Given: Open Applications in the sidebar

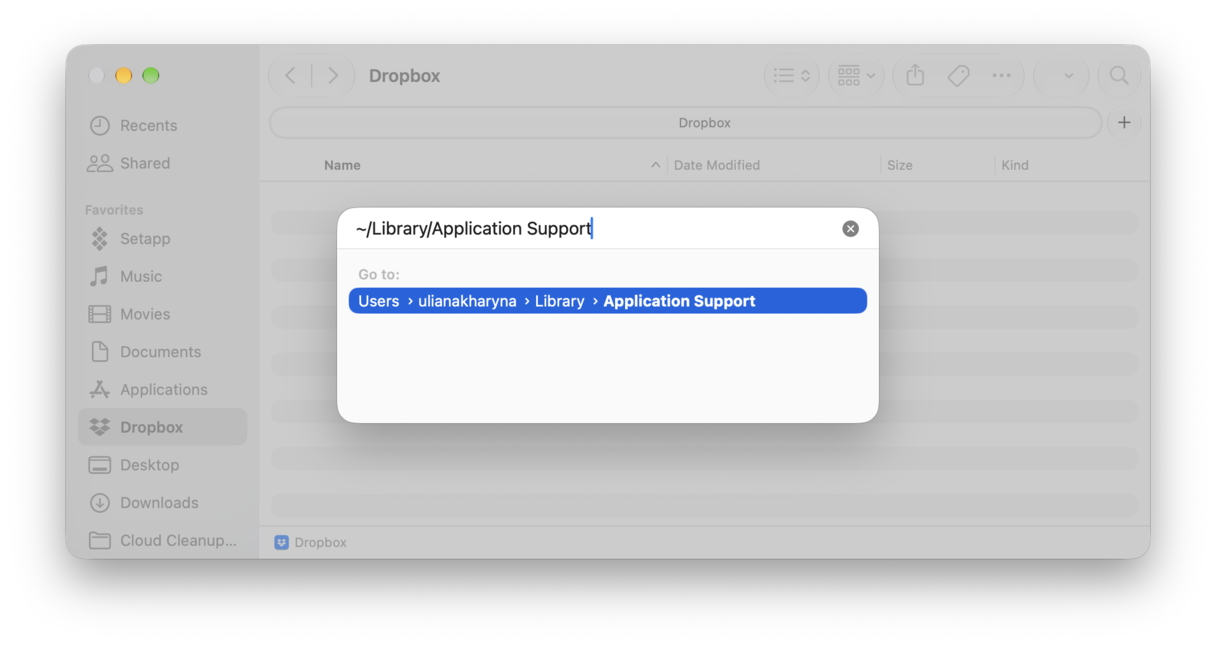Looking at the screenshot, I should click(x=162, y=390).
